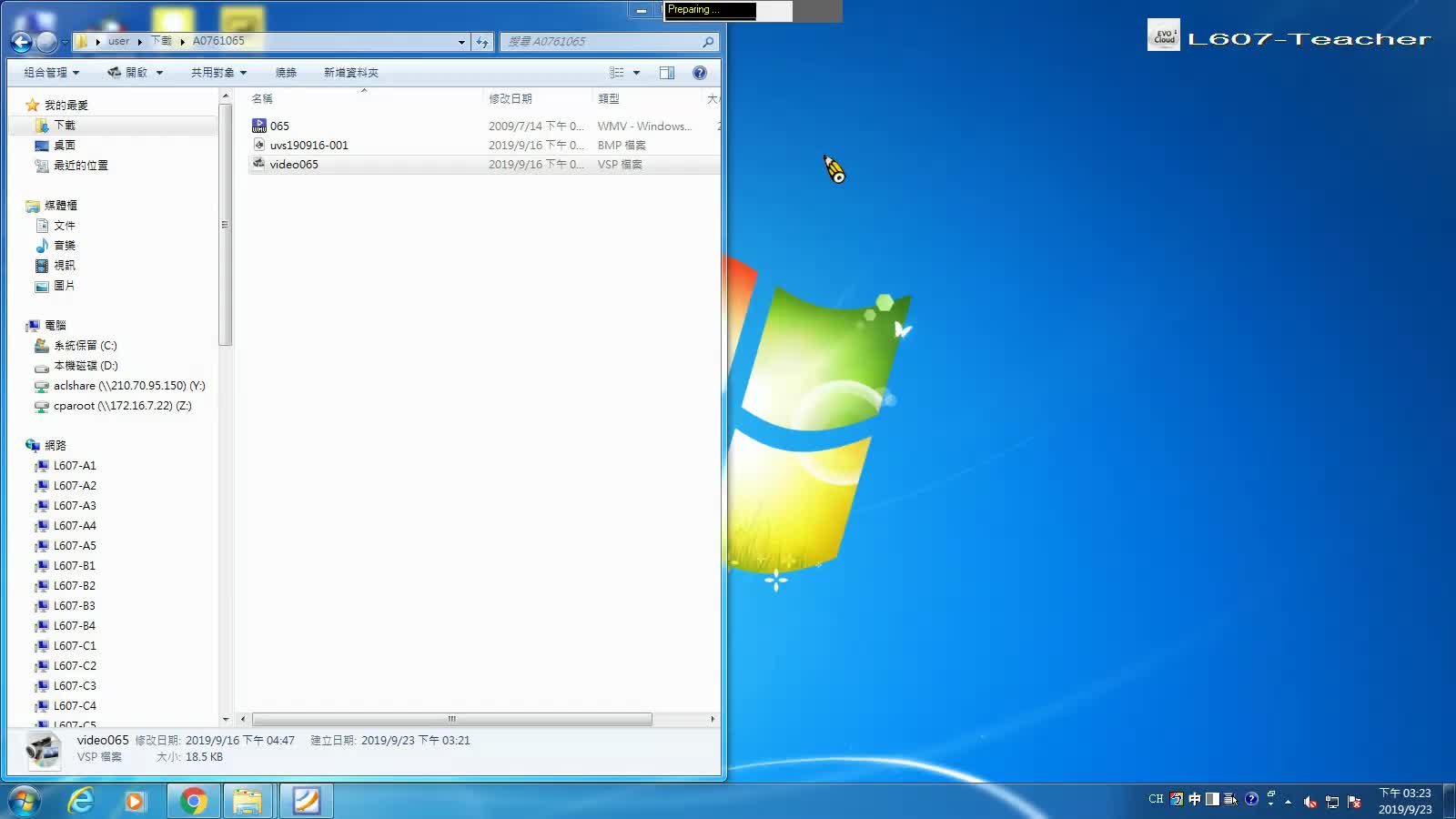Launch Internet Explorer from taskbar
Screen dimensions: 1456x819
(81, 801)
